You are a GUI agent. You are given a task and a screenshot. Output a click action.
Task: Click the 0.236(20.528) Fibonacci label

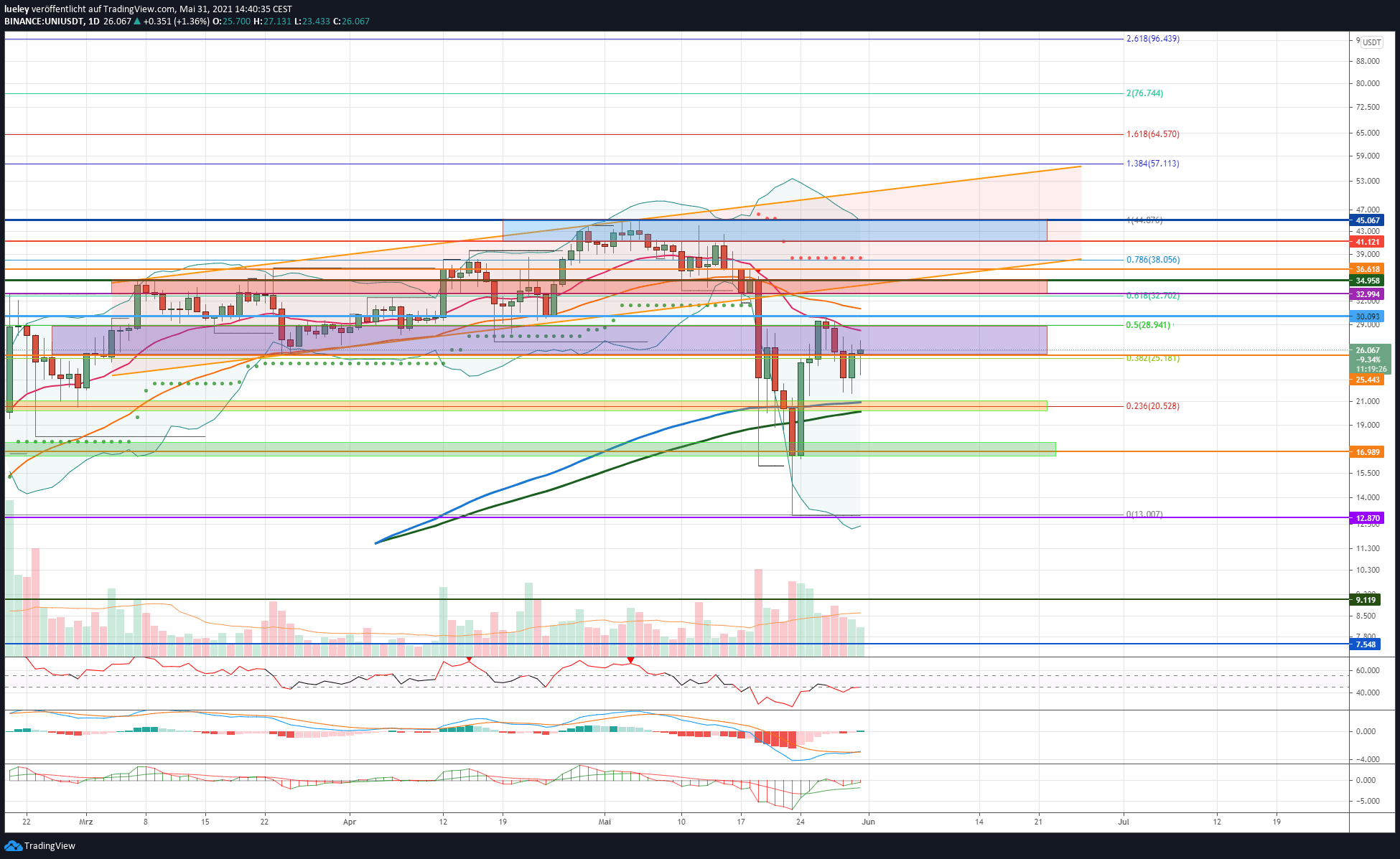(x=1153, y=406)
